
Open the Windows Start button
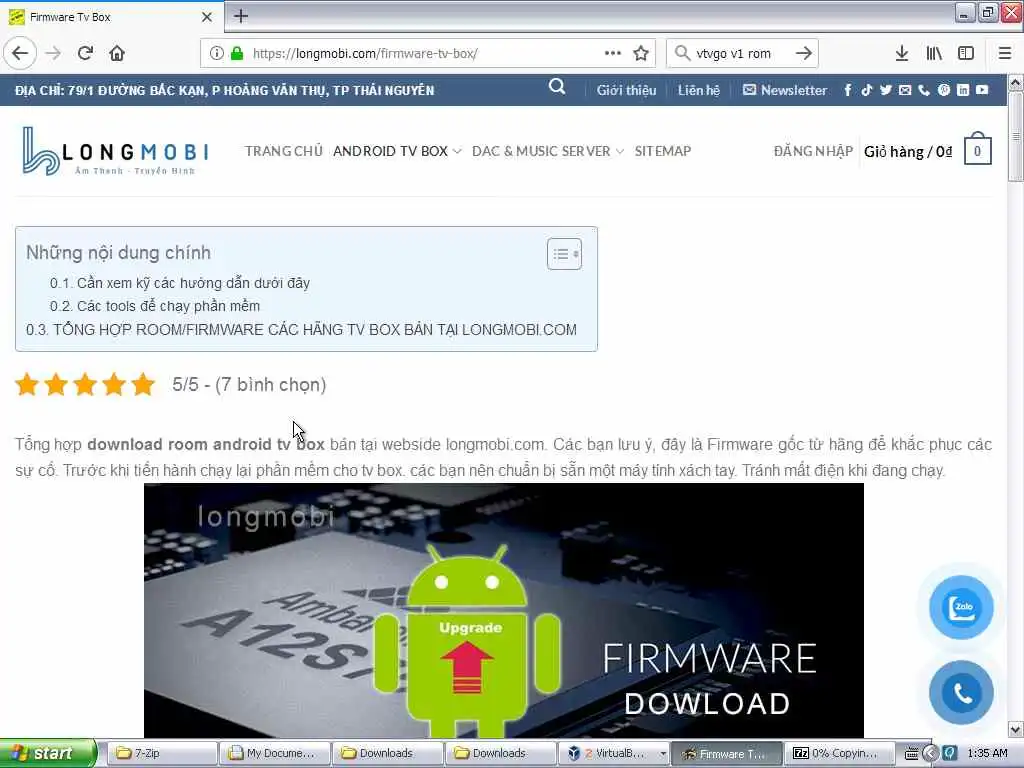click(x=48, y=753)
